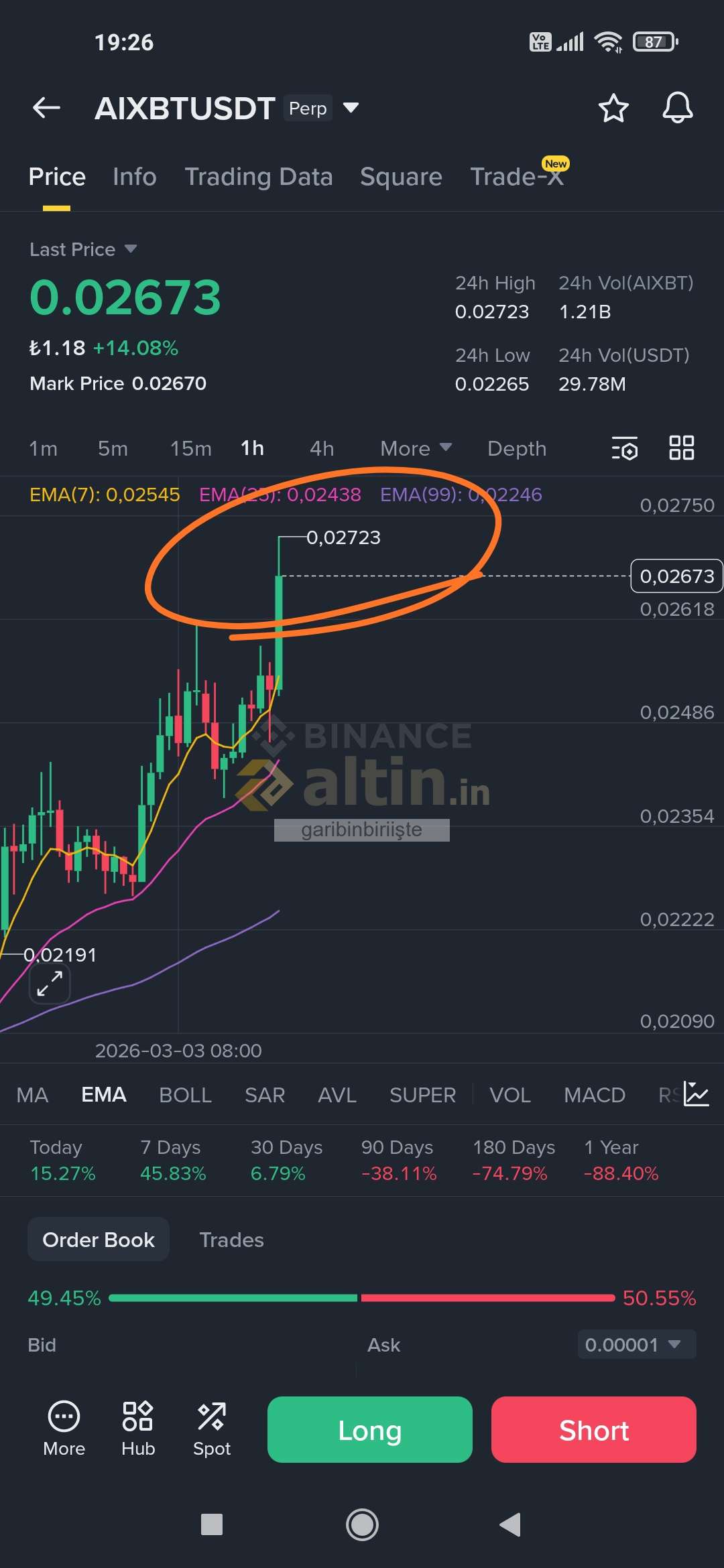The image size is (724, 1568).
Task: Tap the bid-ask ratio bar
Action: tap(362, 1298)
